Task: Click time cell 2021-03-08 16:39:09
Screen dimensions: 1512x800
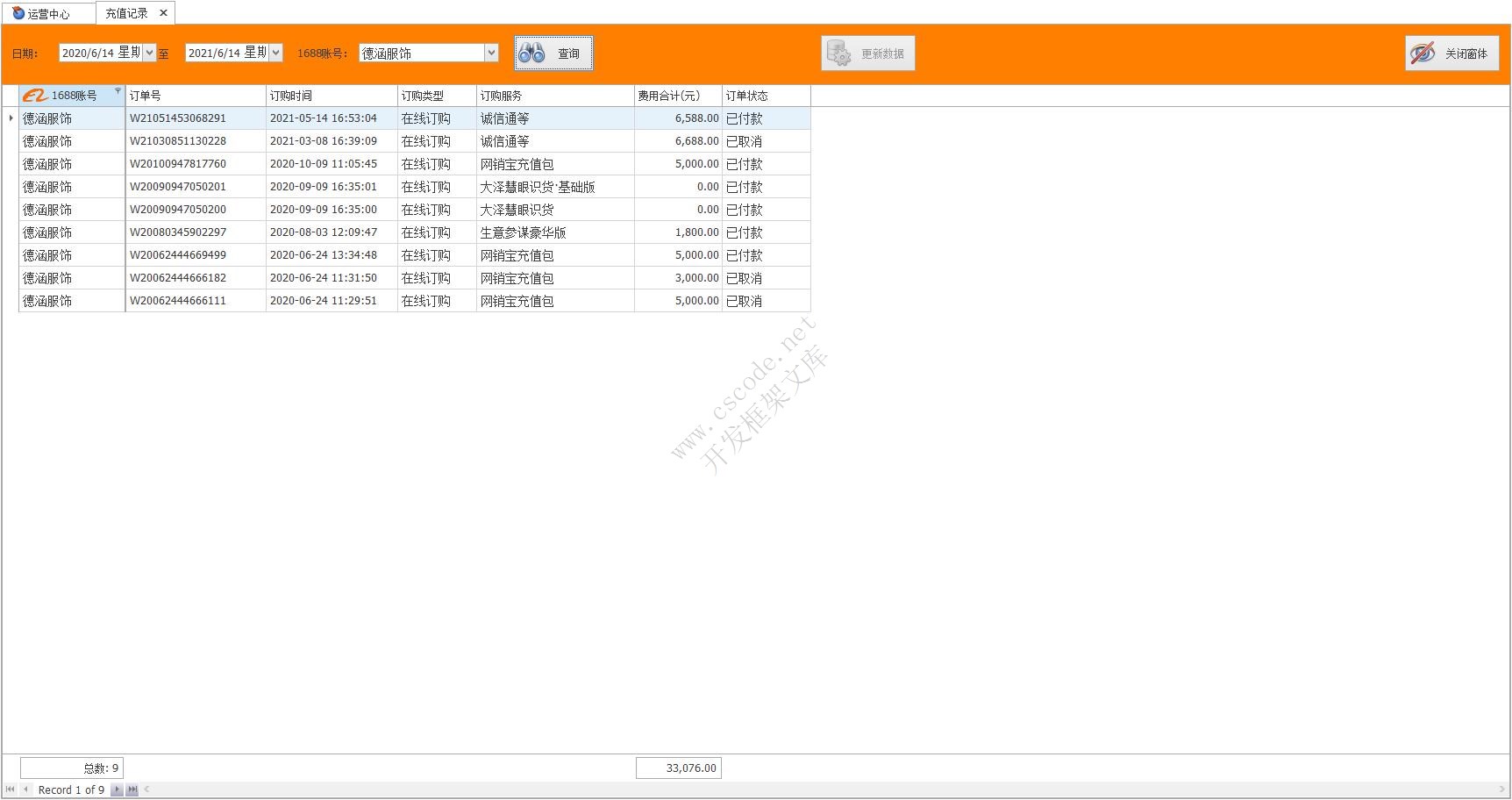Action: click(x=332, y=141)
